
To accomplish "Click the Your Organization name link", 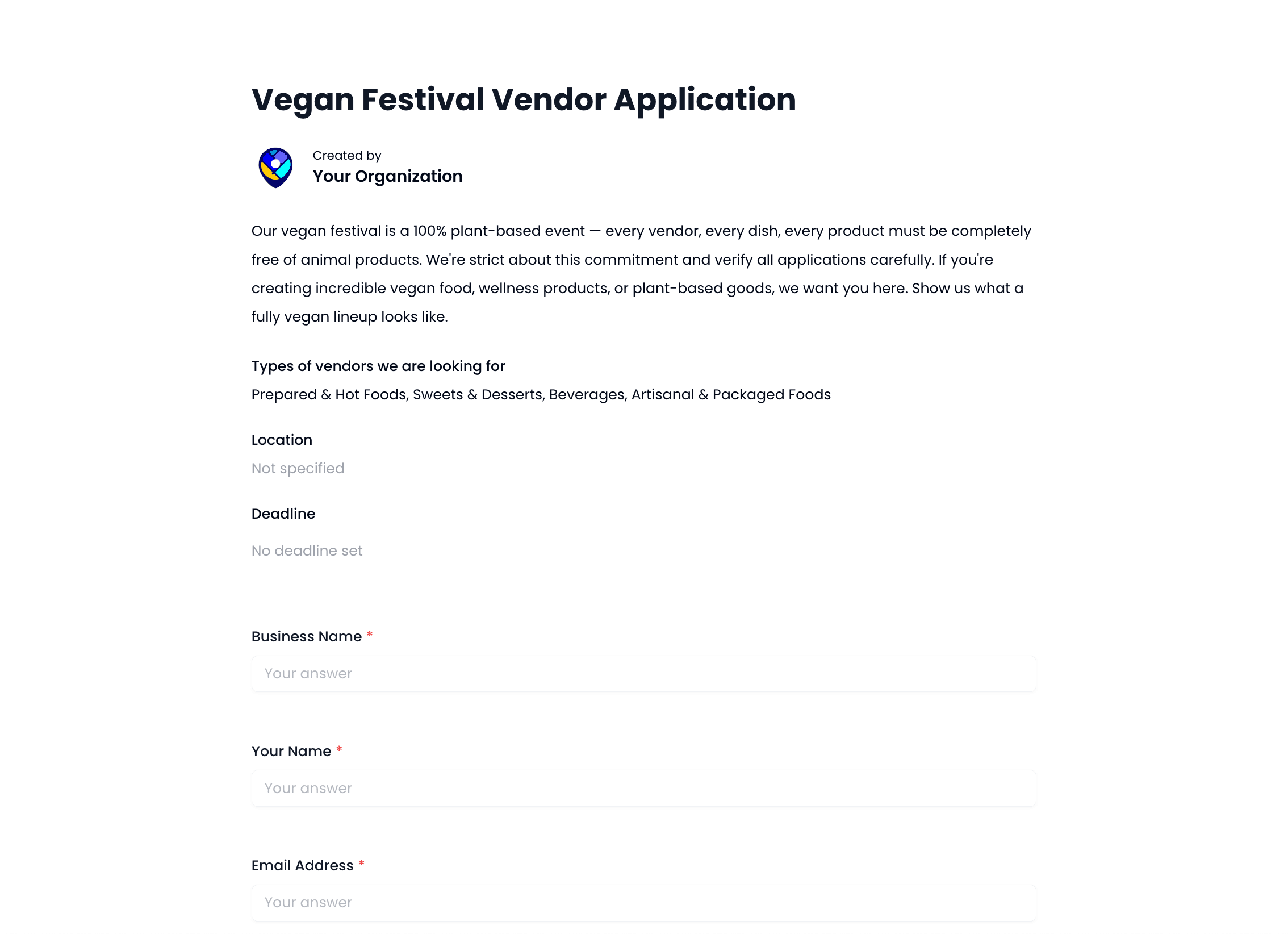I will tap(388, 177).
